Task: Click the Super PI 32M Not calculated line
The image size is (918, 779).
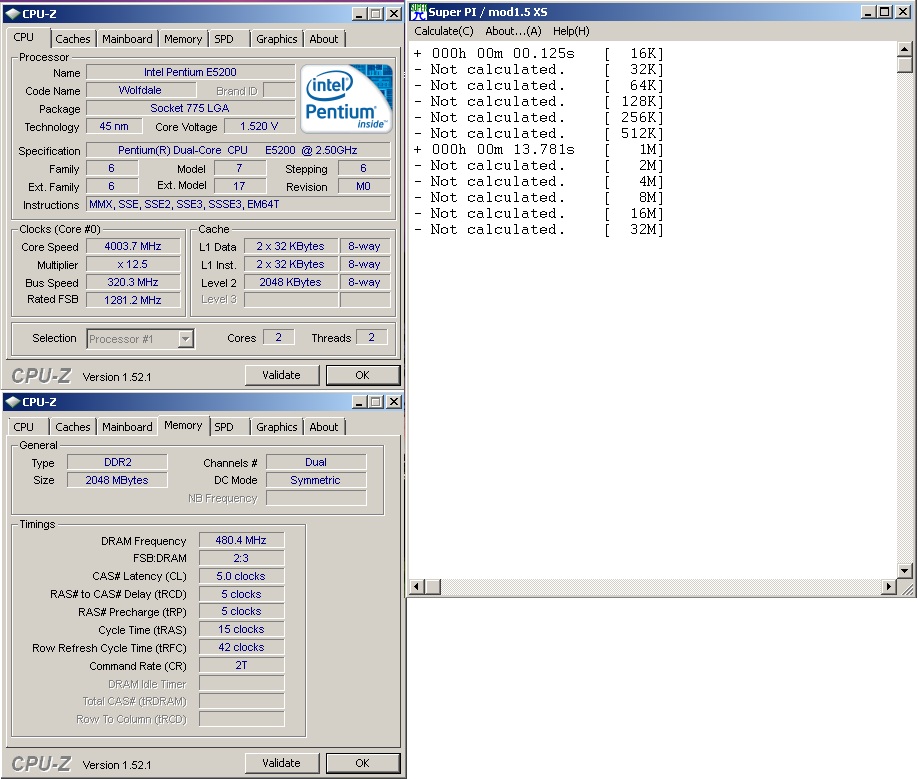Action: click(x=539, y=230)
